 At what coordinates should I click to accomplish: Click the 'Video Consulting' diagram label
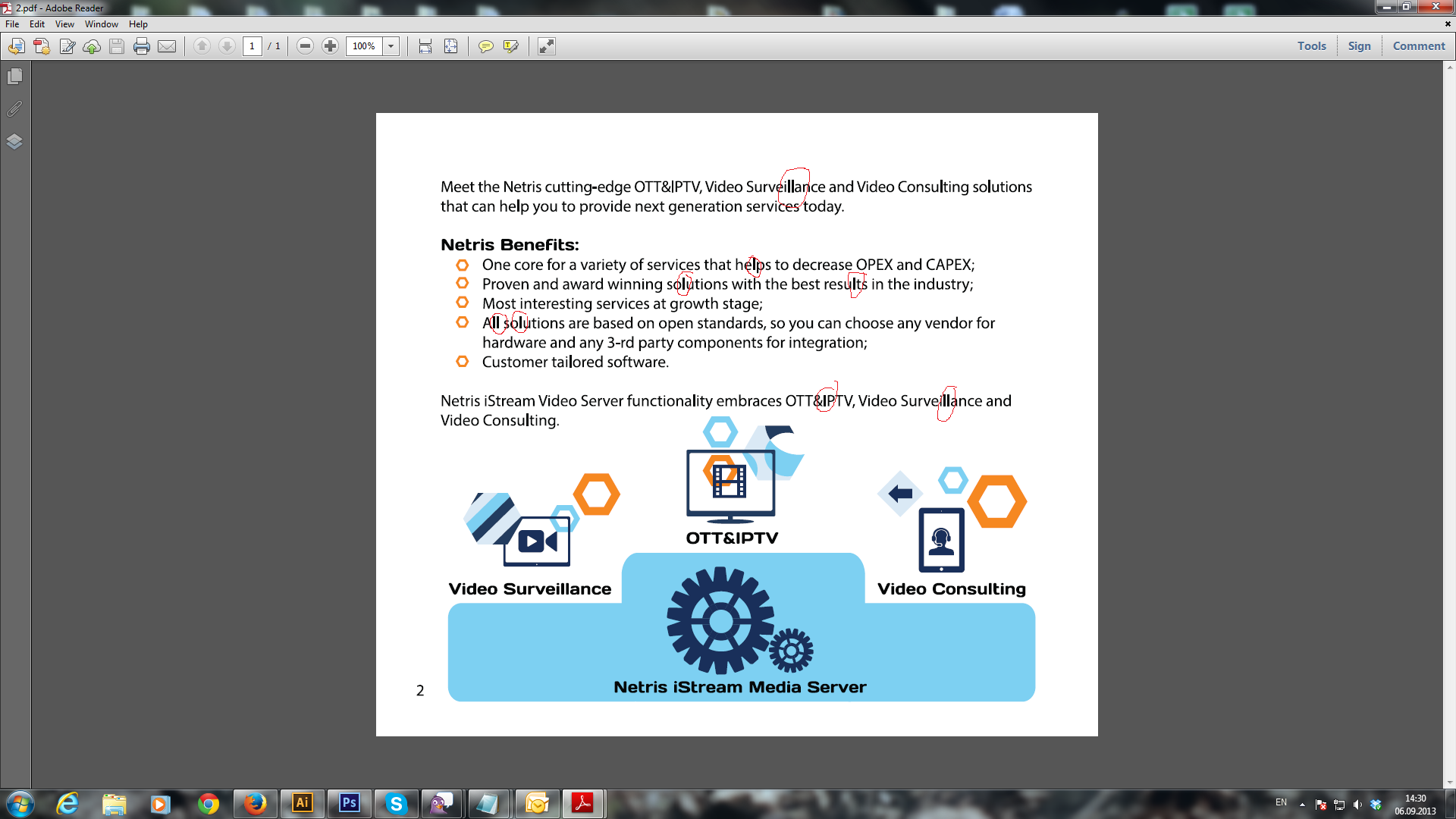coord(952,589)
